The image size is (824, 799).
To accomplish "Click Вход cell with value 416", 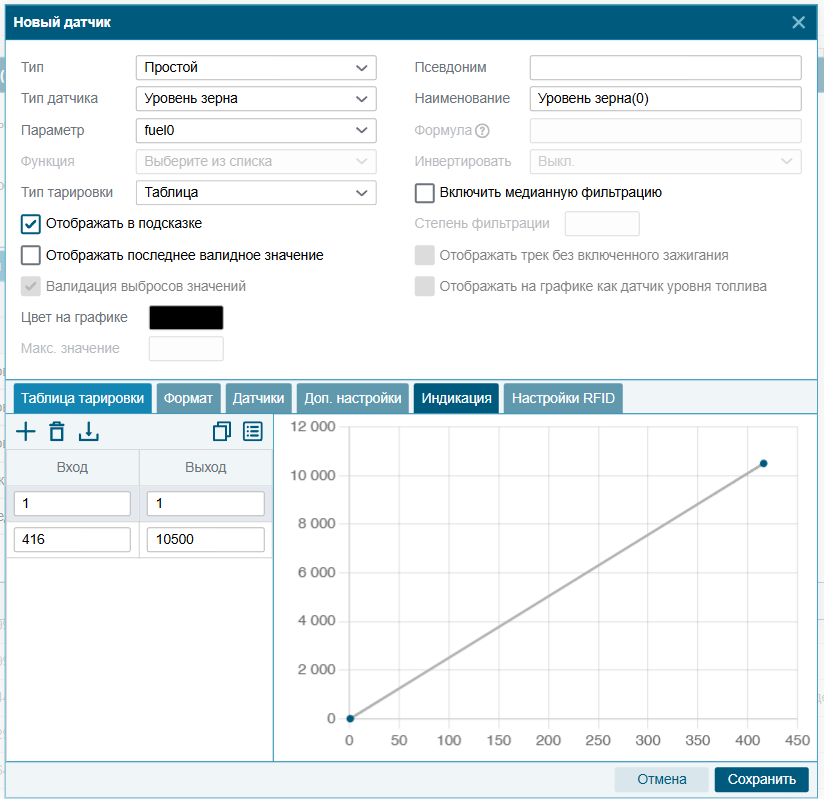I will 72,539.
